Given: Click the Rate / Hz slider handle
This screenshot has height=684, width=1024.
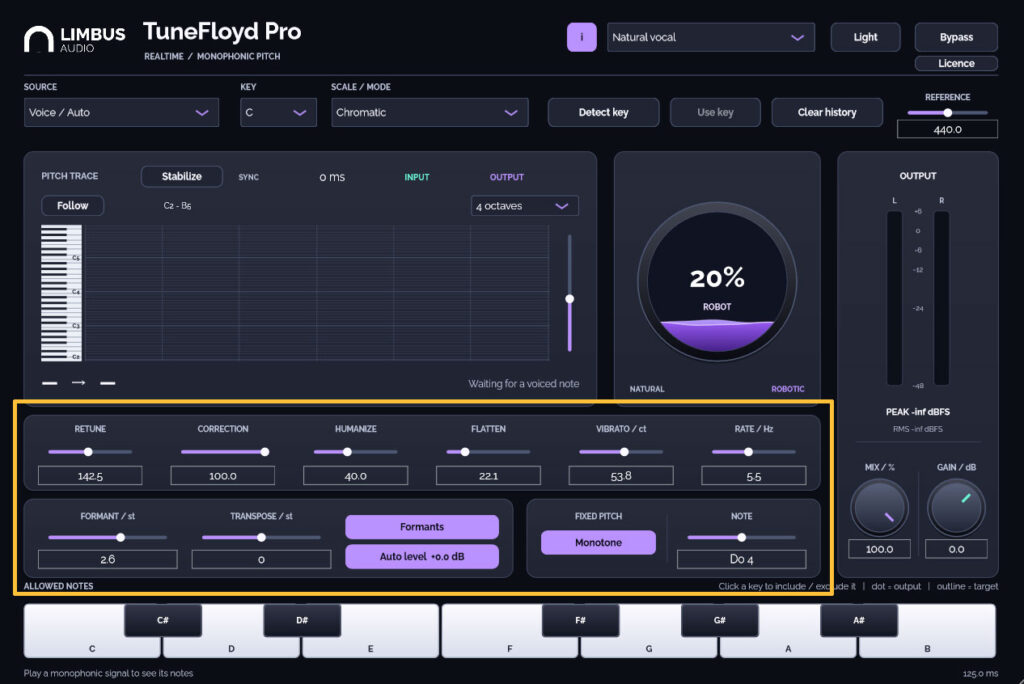Looking at the screenshot, I should tap(748, 451).
